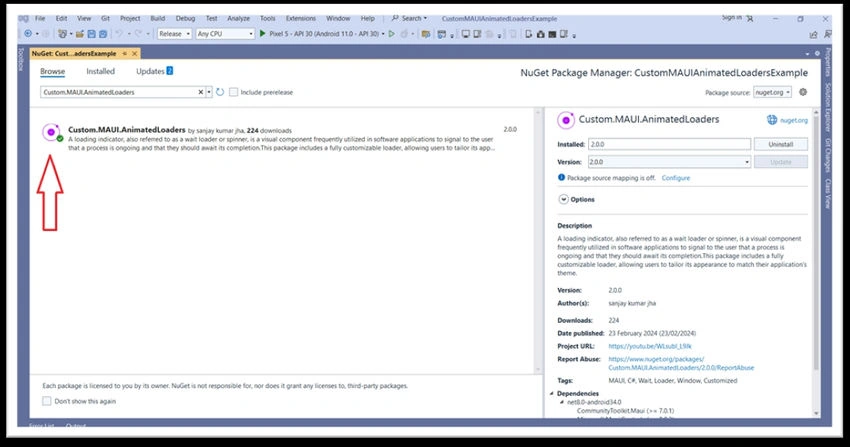Viewport: 850px width, 447px height.
Task: Clear the package search box
Action: coord(201,92)
